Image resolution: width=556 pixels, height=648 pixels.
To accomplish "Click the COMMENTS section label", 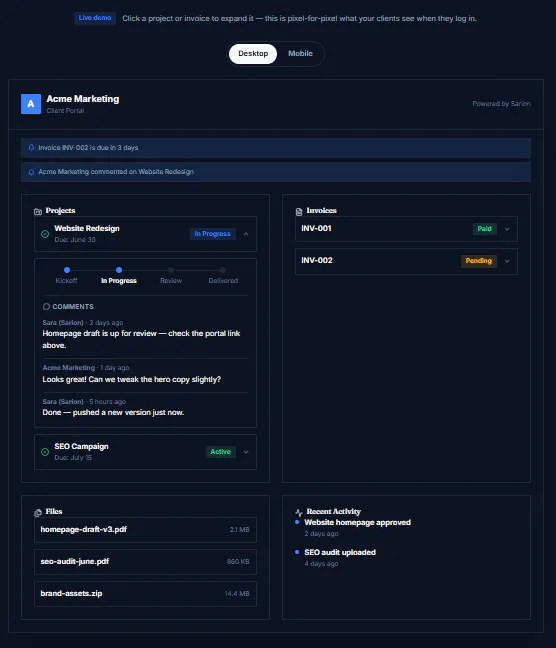I will [73, 307].
